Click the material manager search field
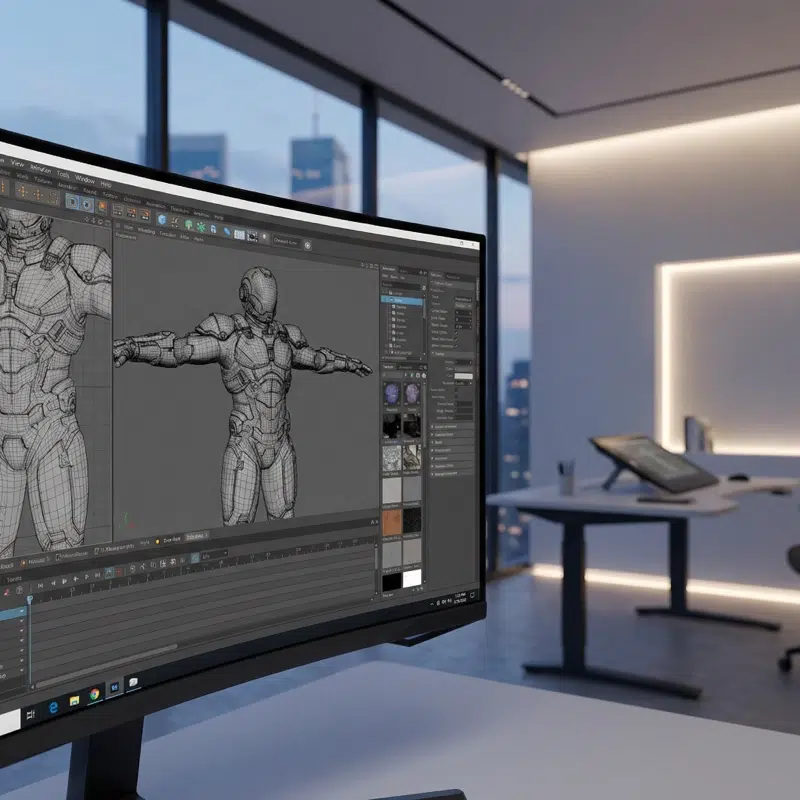 point(392,375)
